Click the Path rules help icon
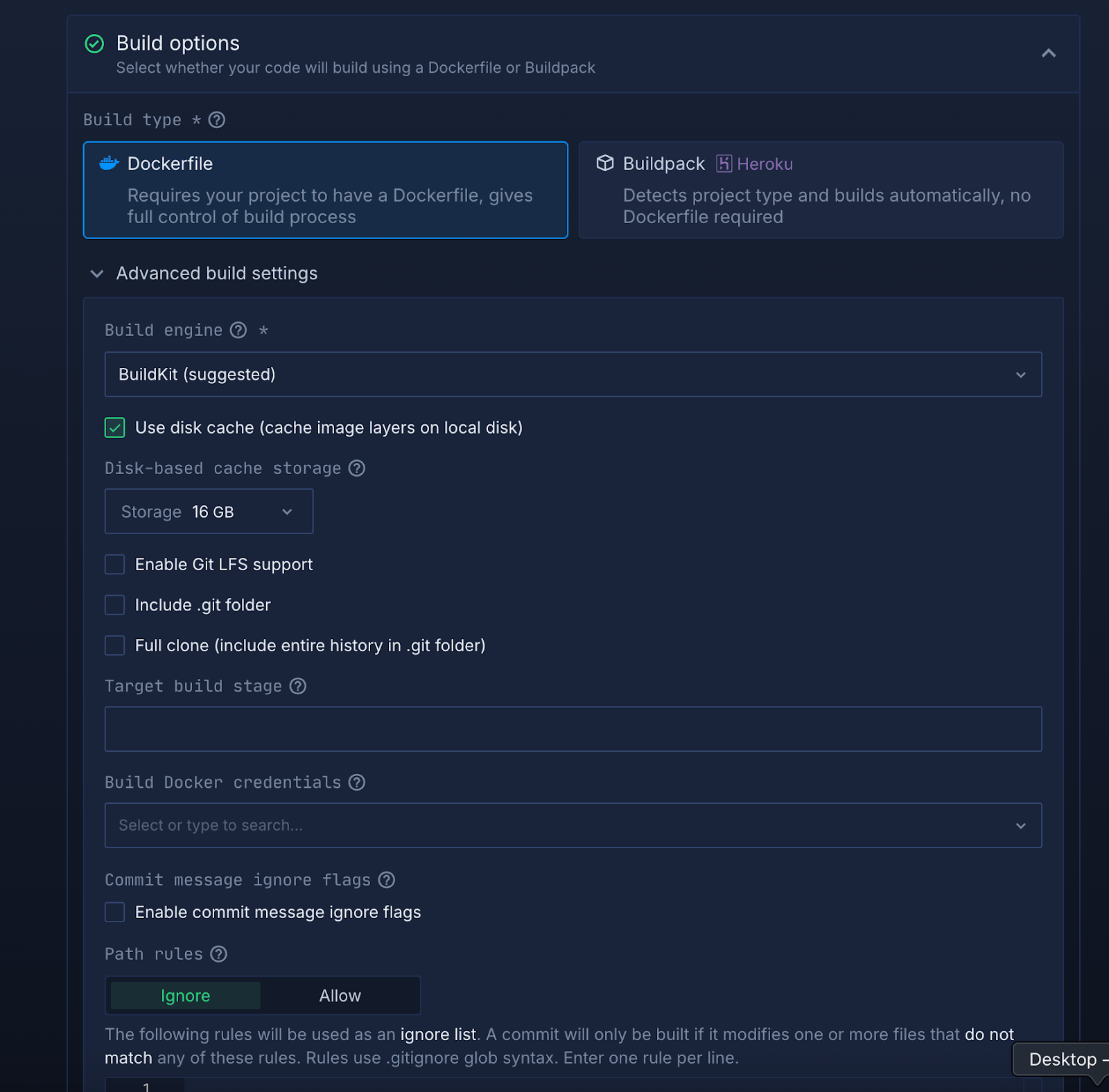Image resolution: width=1109 pixels, height=1092 pixels. click(x=219, y=954)
